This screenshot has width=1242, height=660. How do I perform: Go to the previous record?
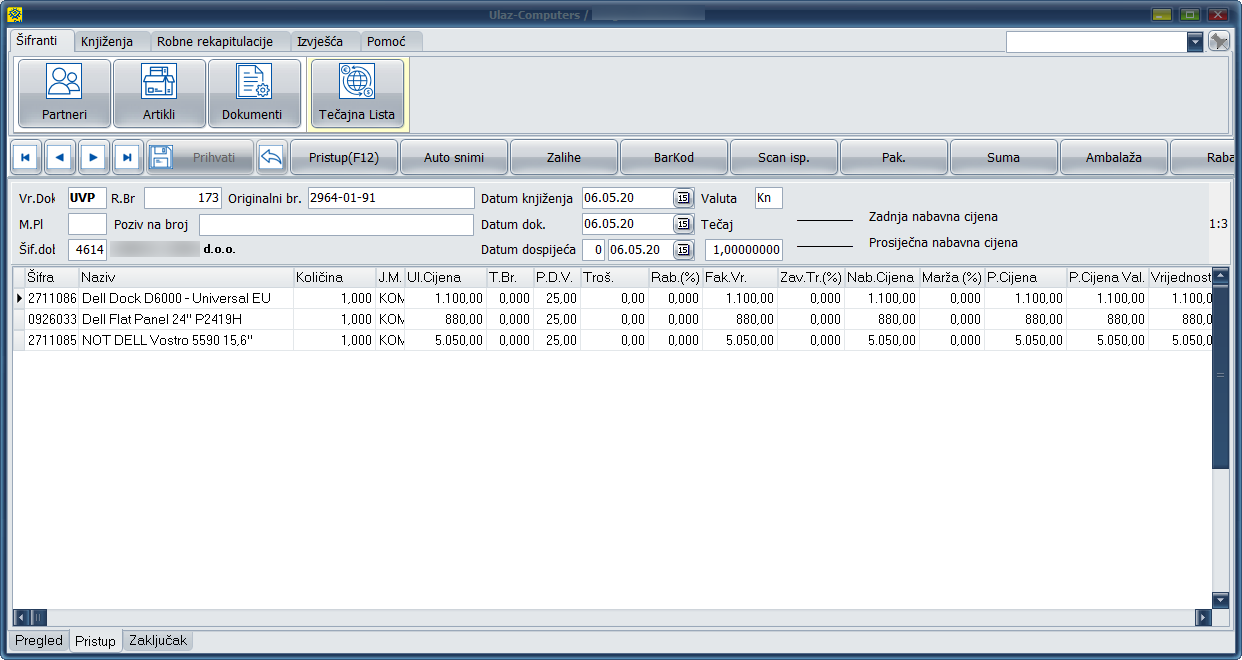(x=60, y=158)
